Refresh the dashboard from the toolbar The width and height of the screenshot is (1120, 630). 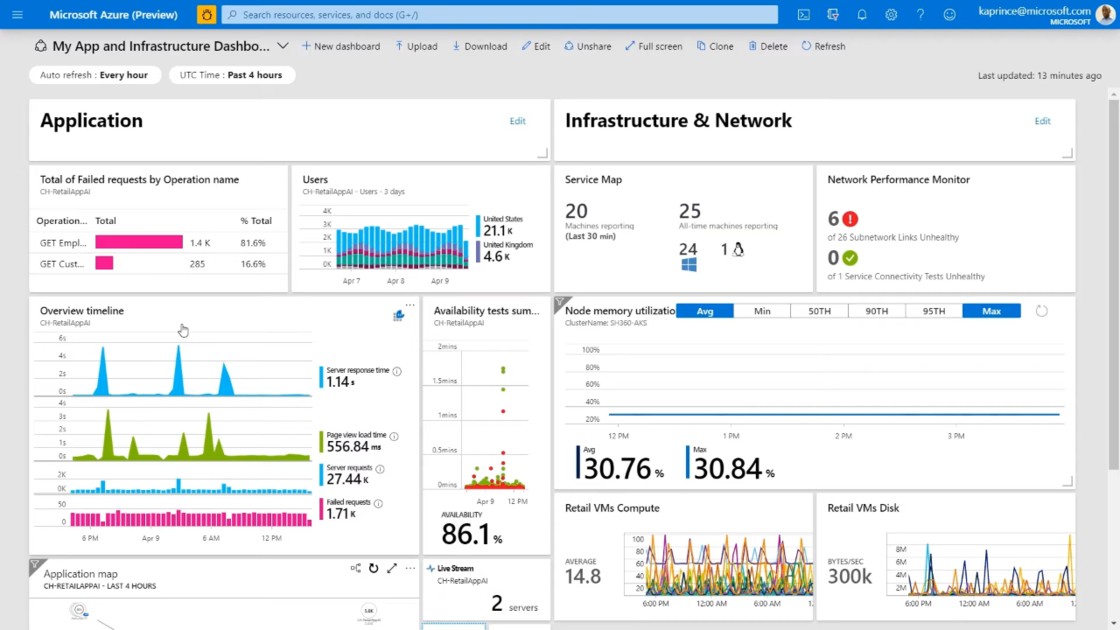coord(824,46)
